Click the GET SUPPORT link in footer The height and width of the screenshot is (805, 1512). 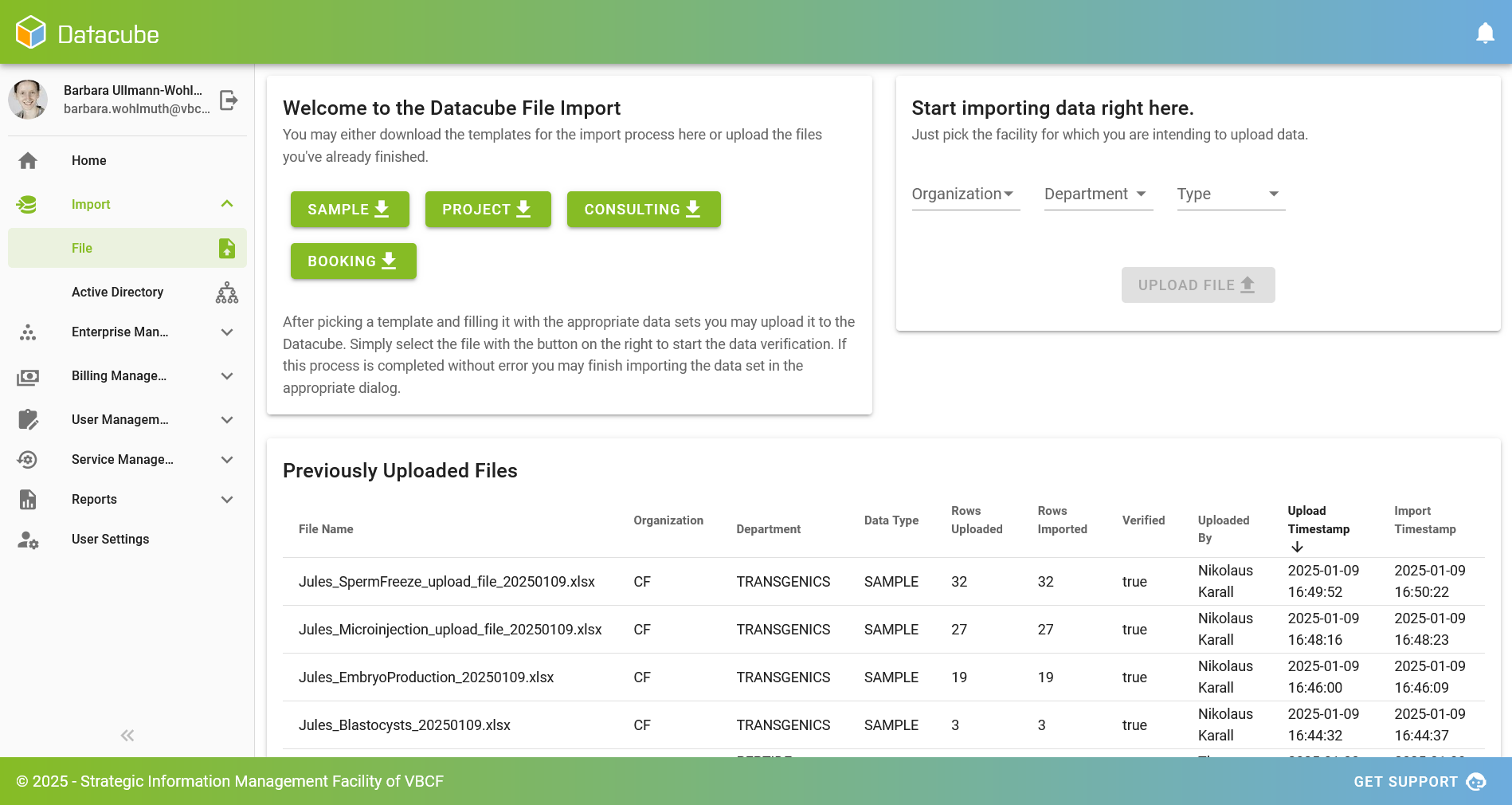[1404, 782]
